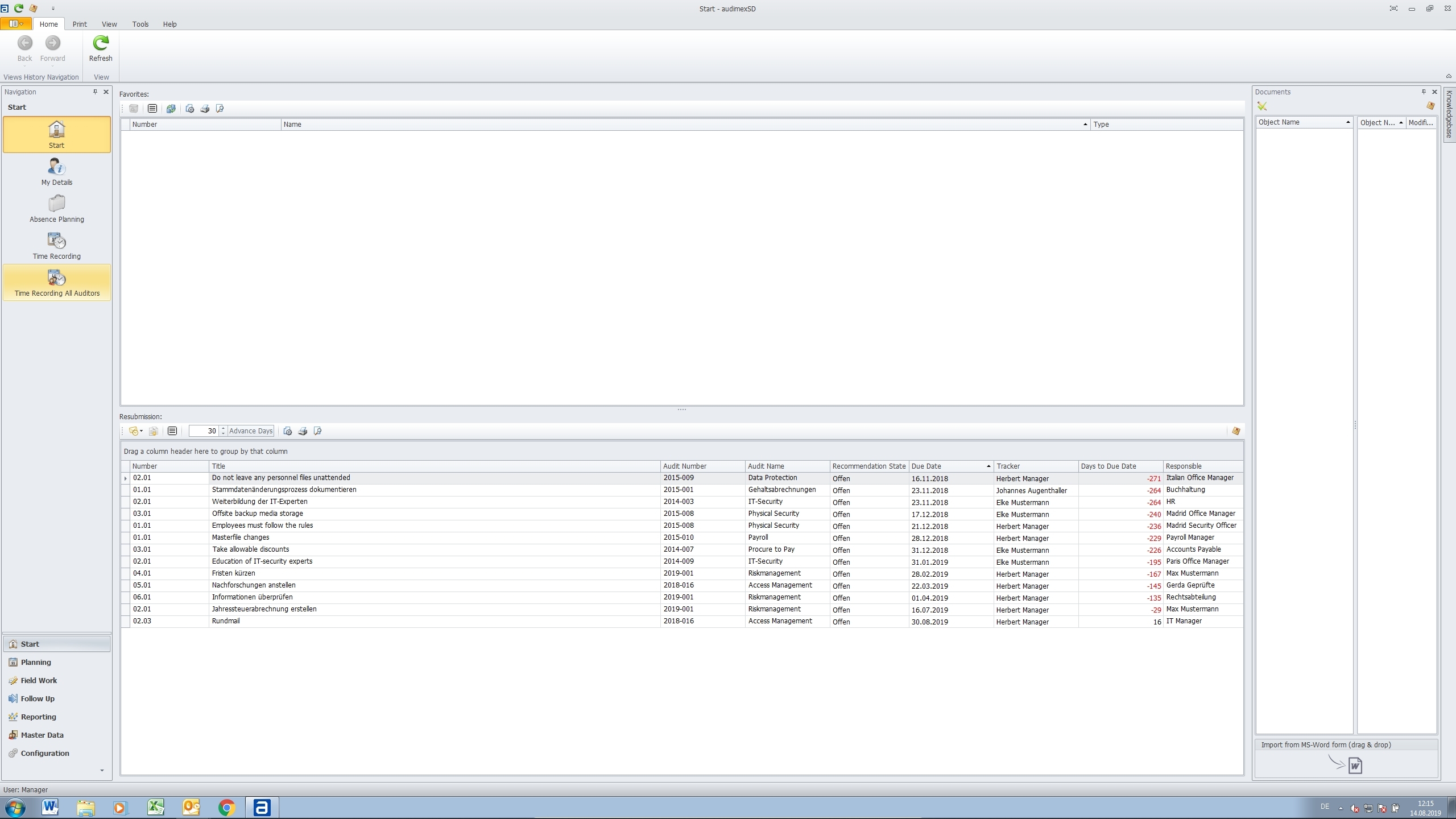Screen dimensions: 1456x819
Task: Increase Advance Days with up stepper
Action: coord(223,428)
